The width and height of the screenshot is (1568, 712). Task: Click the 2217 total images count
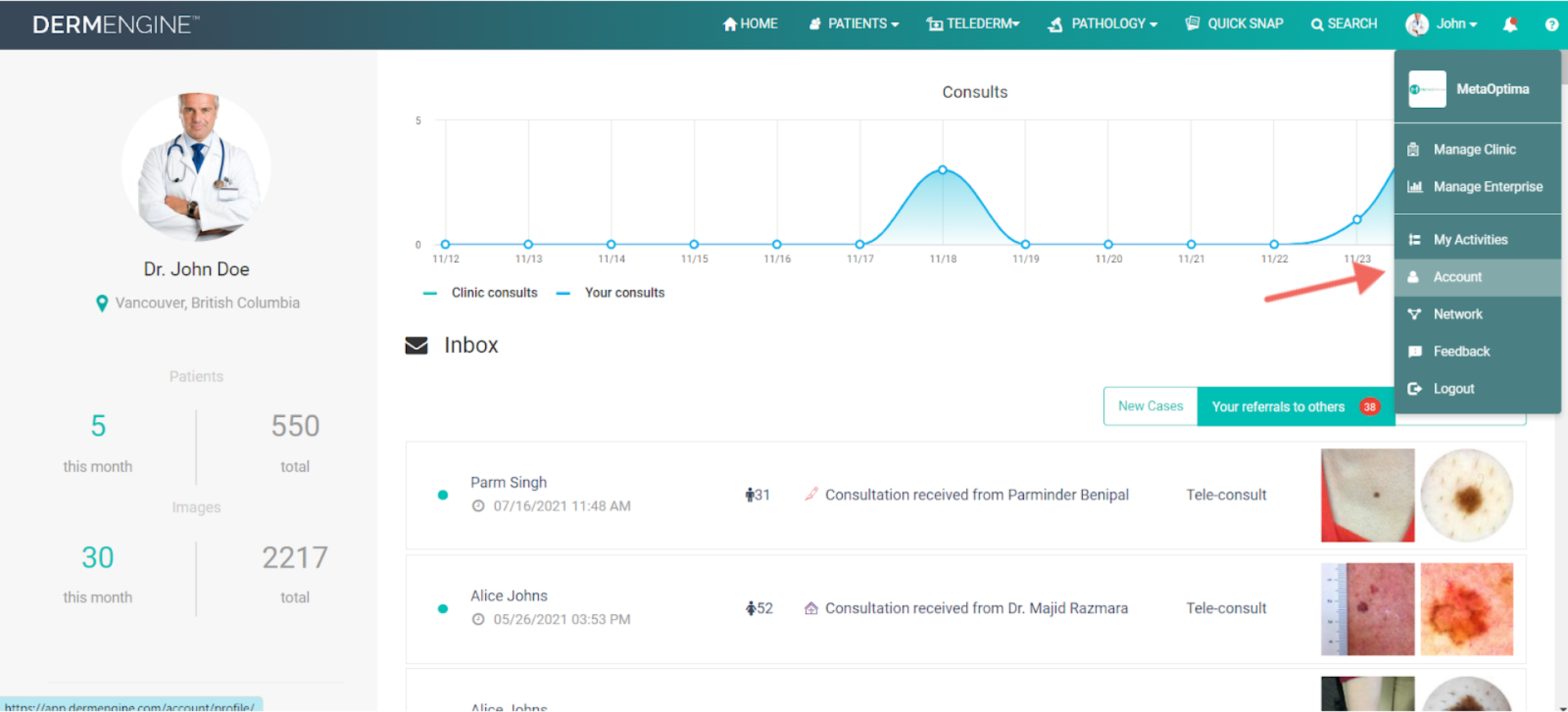295,558
